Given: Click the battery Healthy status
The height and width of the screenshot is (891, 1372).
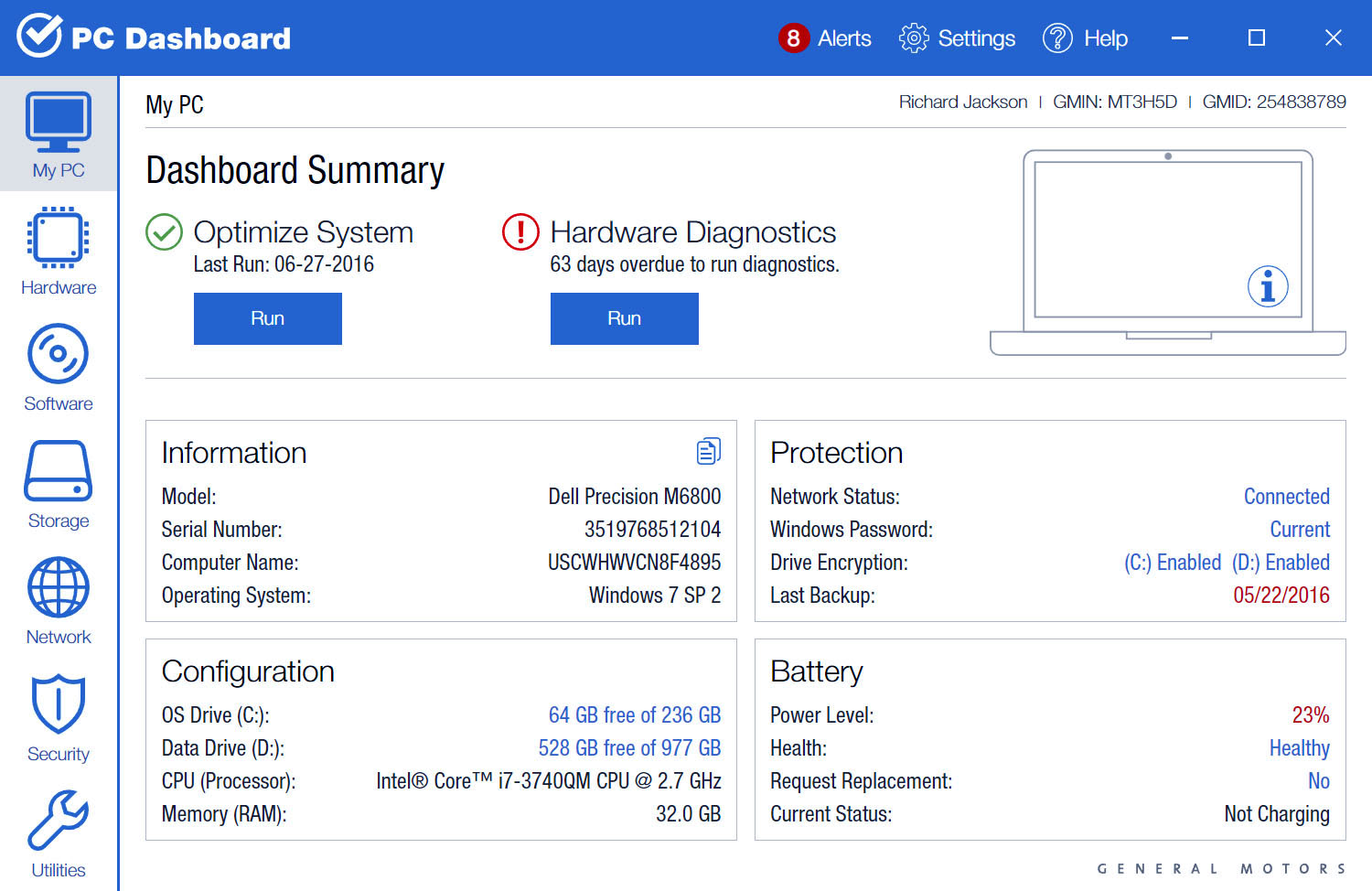Looking at the screenshot, I should [1299, 747].
